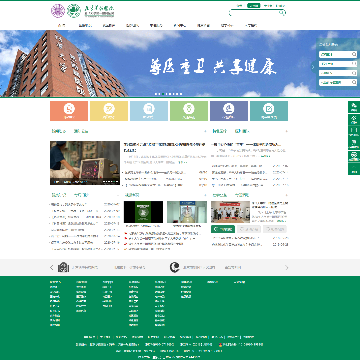Click the building-shaped partner logo in links strip
Screen dimensions: 360x360
(63, 267)
